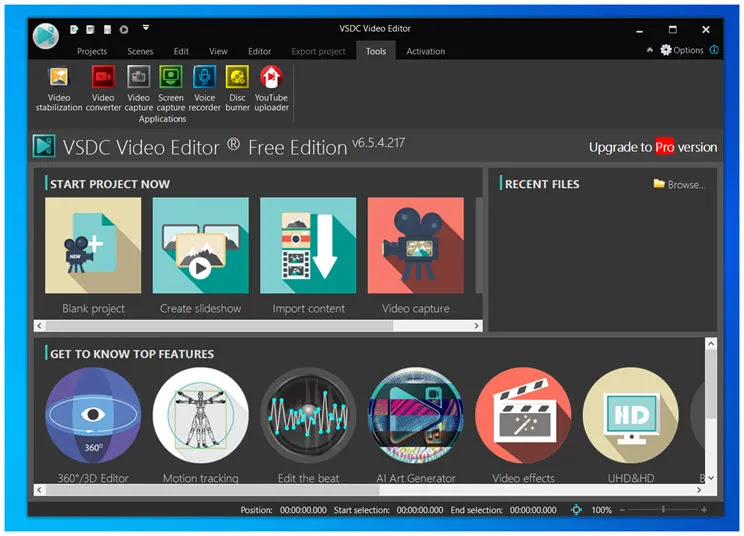Click the VSDC logo beside the Free Edition title

[44, 146]
